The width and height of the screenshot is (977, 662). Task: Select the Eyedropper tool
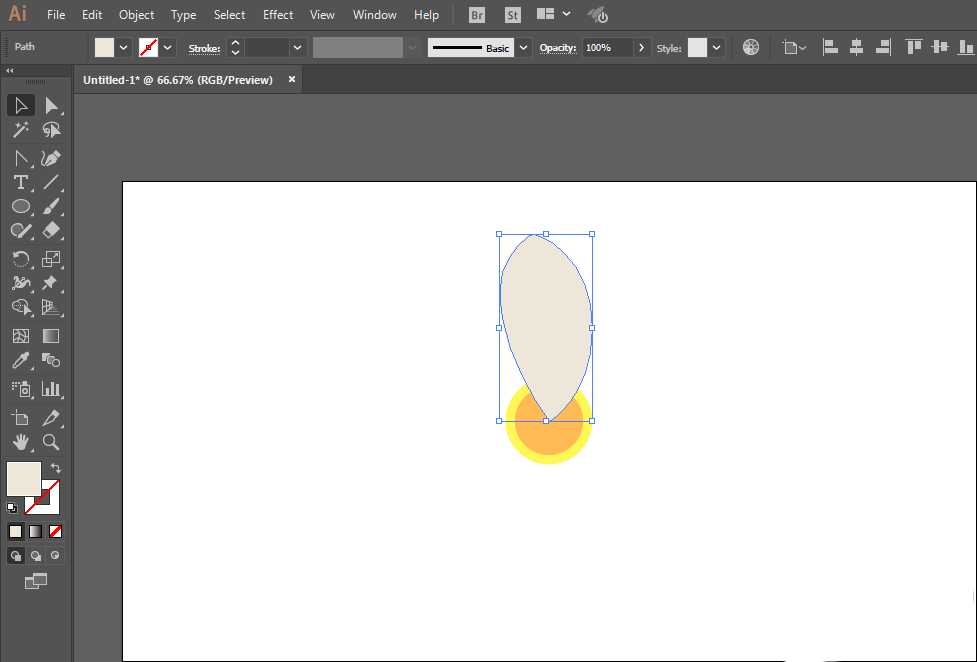(20, 361)
